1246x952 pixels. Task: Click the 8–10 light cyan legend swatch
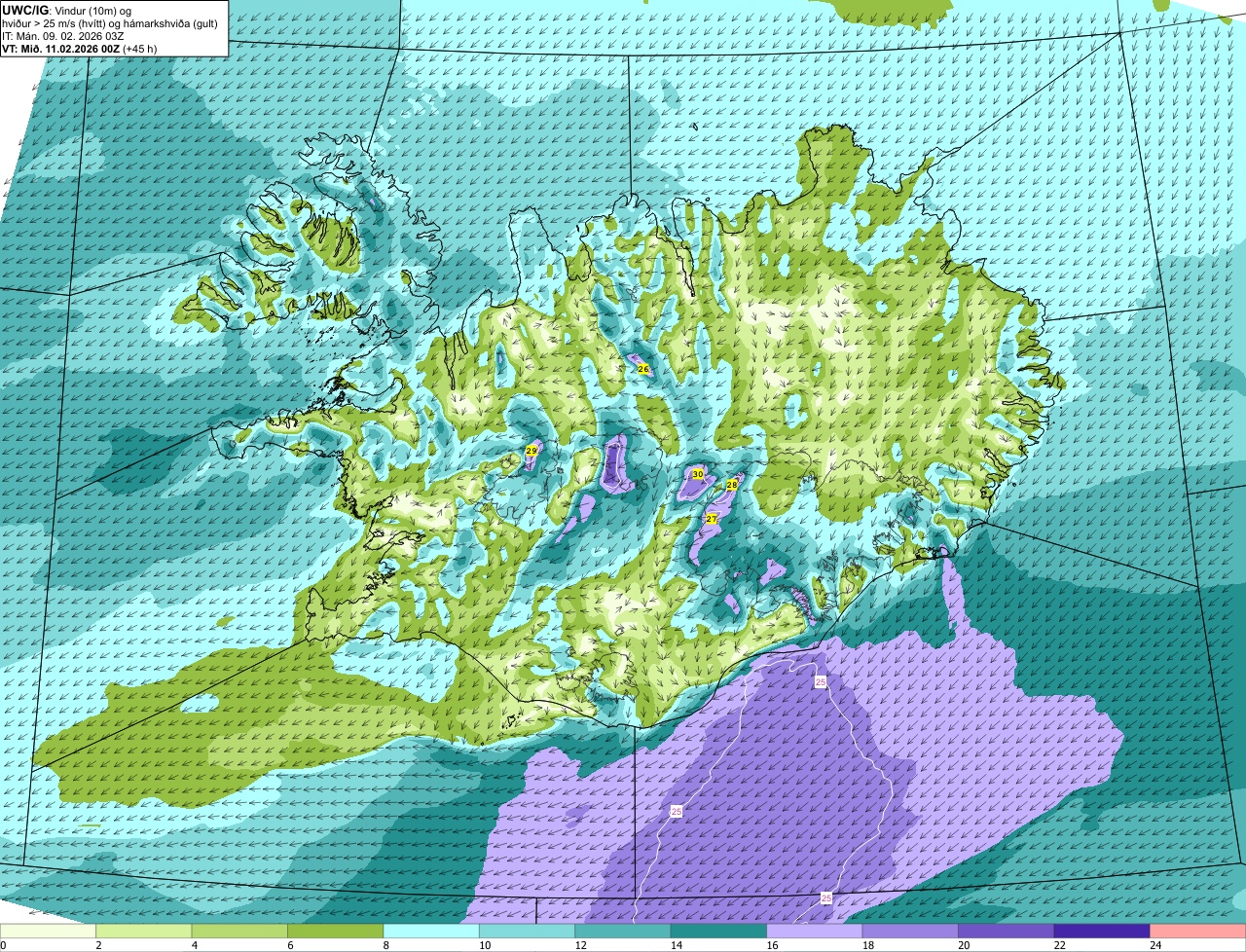pos(431,931)
